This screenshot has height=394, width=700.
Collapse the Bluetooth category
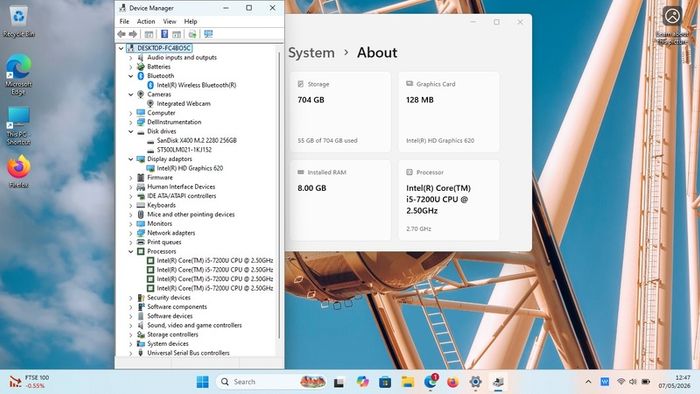tap(131, 76)
